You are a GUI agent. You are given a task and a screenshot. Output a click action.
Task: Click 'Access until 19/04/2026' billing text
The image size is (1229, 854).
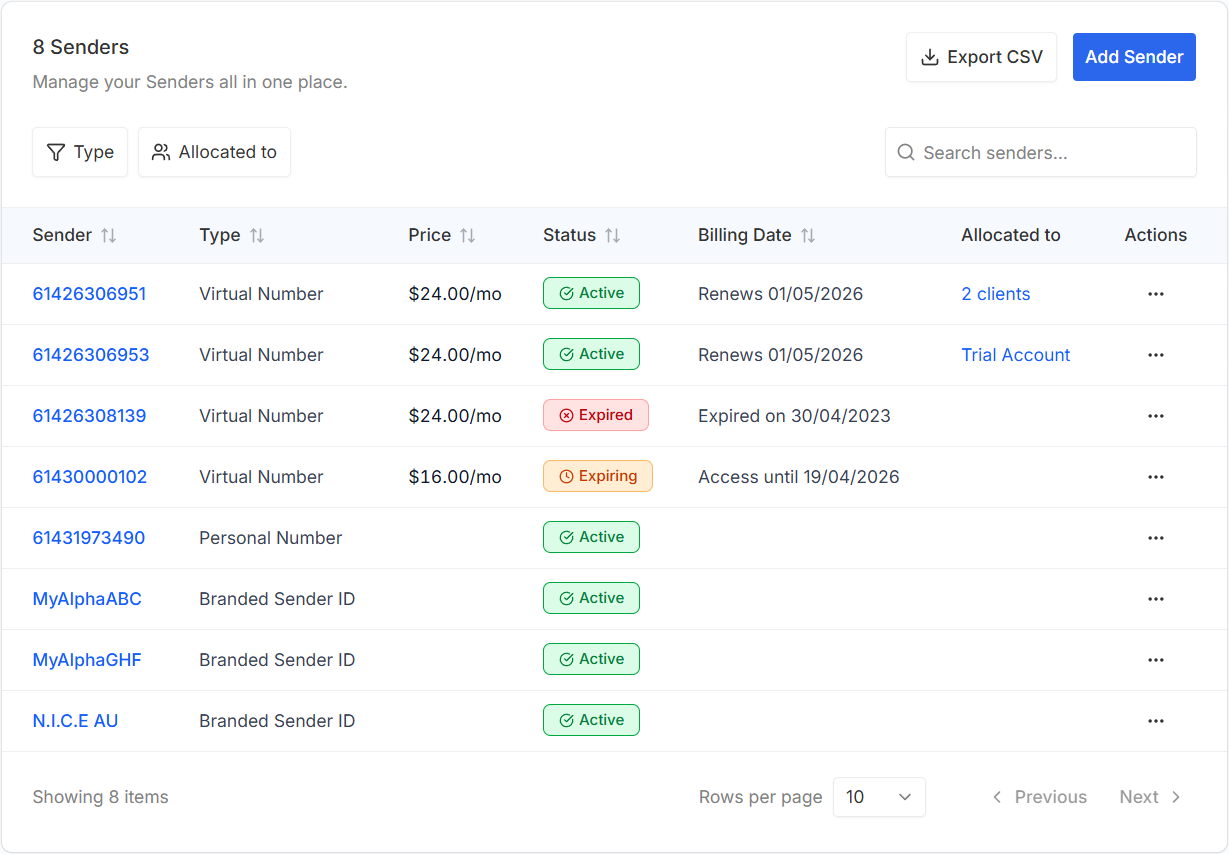click(x=799, y=477)
